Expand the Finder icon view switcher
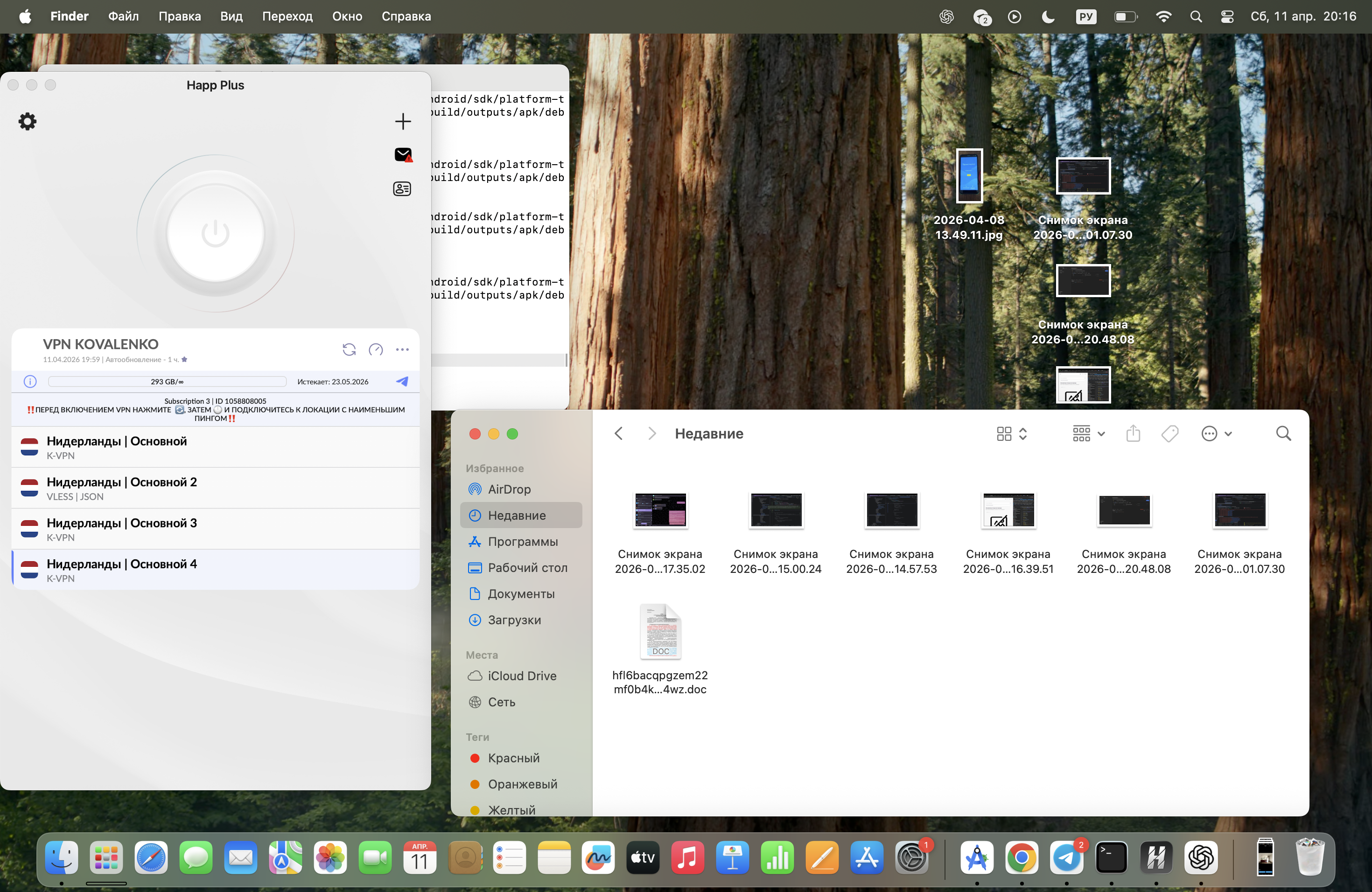Screen dimensions: 1372x892 1012,433
